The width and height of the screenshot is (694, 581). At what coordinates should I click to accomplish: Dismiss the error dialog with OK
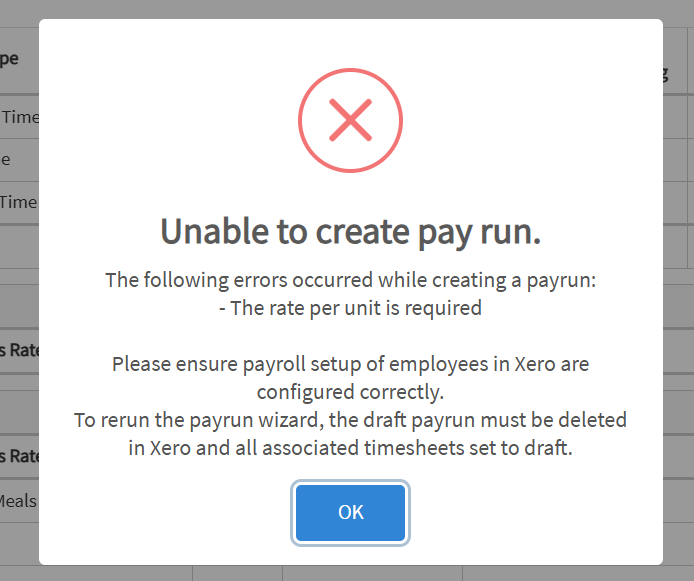tap(350, 512)
